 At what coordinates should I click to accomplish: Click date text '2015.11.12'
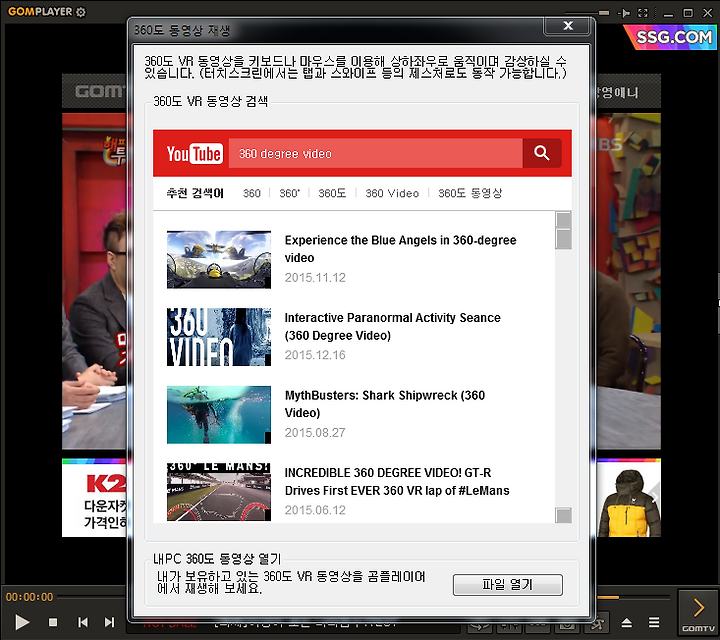point(315,277)
